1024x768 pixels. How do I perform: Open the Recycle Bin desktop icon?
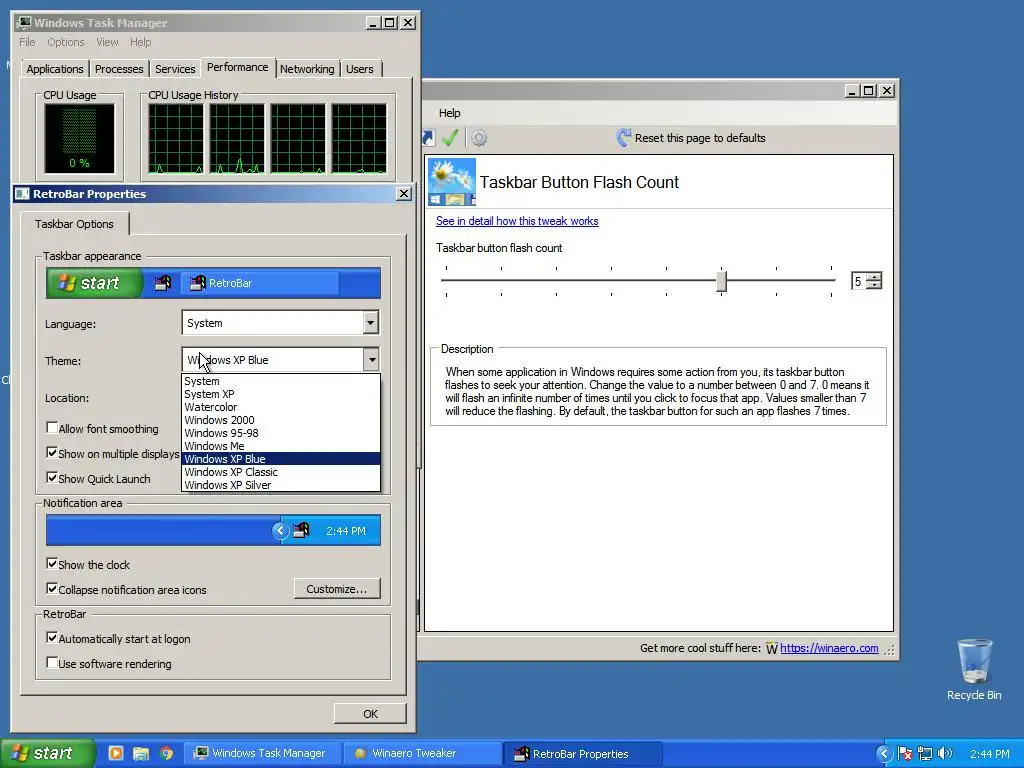tap(974, 669)
